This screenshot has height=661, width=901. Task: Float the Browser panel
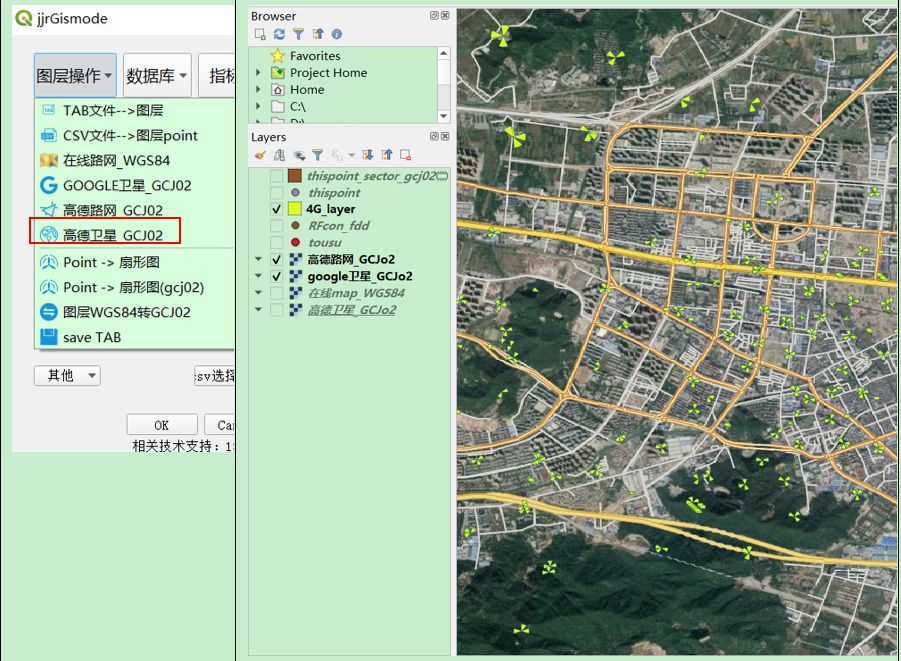[x=434, y=16]
